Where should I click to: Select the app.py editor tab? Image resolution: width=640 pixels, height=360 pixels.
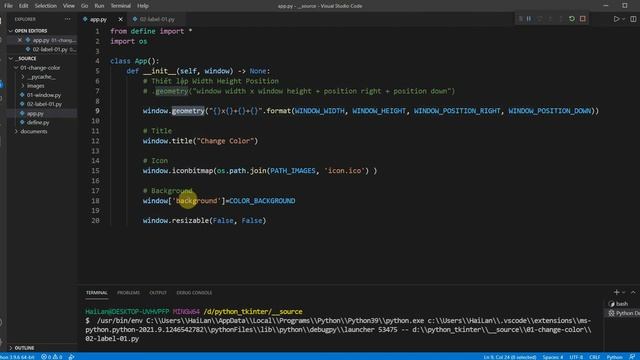pos(98,19)
